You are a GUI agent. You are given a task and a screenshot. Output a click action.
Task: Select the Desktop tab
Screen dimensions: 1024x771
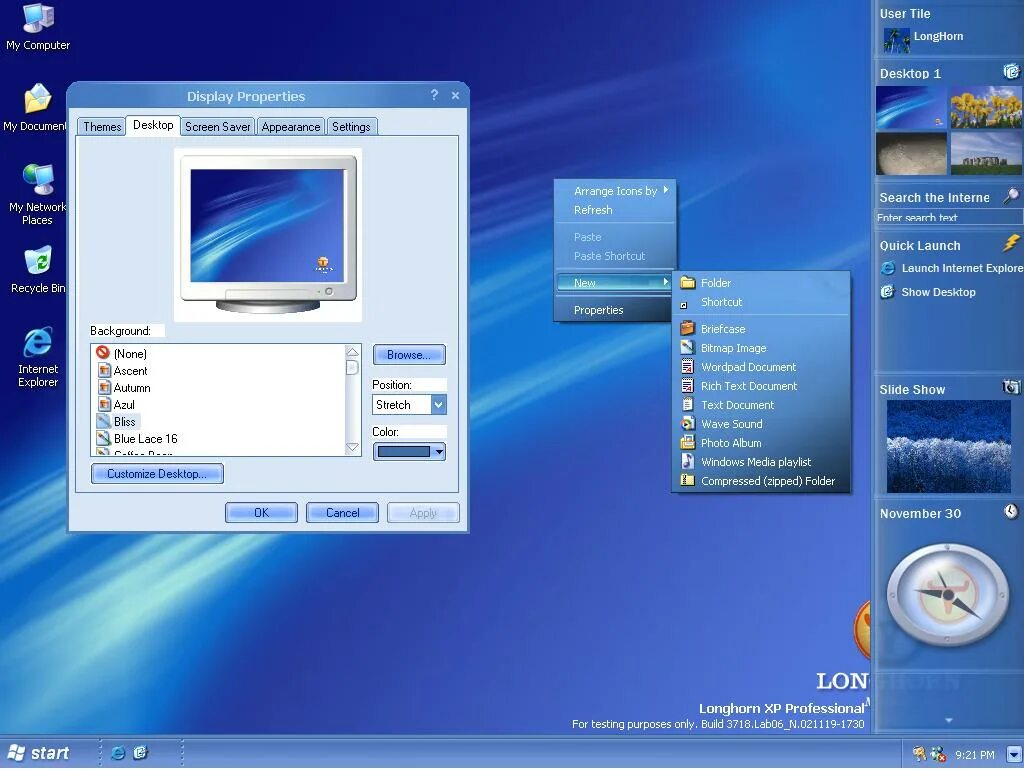(153, 125)
